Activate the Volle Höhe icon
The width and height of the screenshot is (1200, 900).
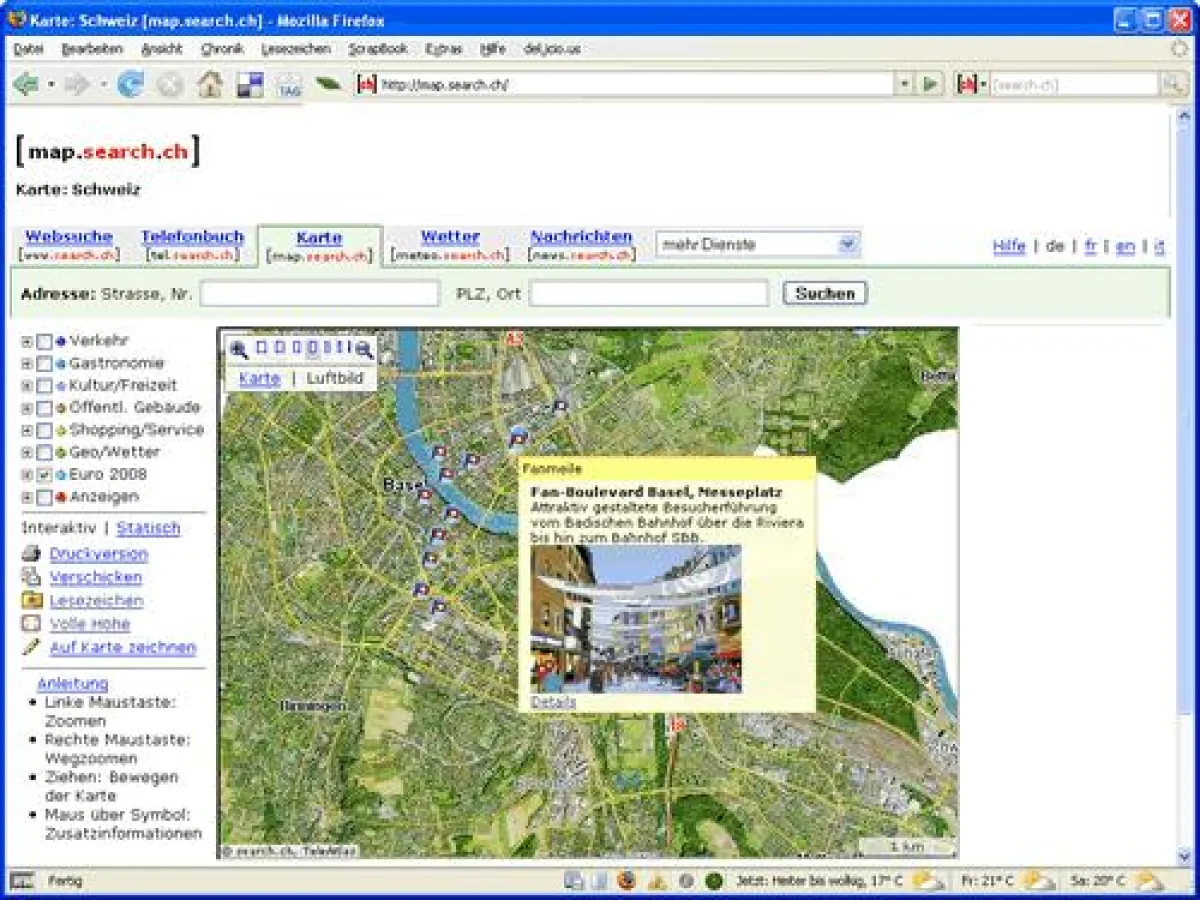coord(30,622)
